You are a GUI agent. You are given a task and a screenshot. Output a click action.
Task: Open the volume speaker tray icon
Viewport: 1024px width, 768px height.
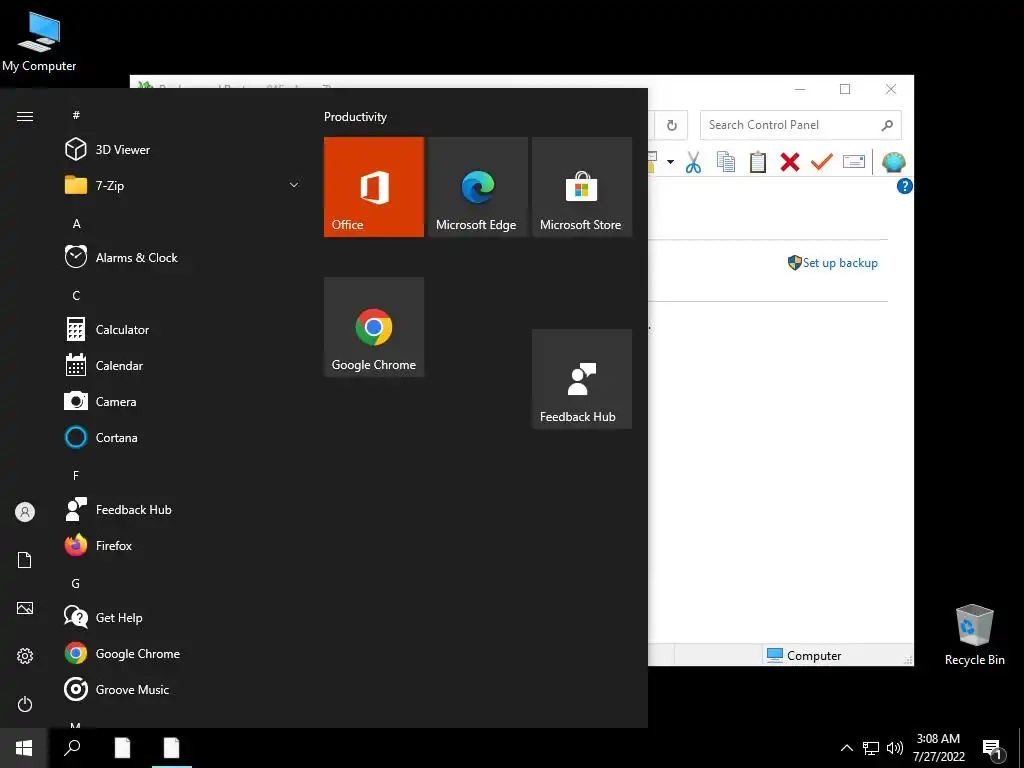click(x=895, y=748)
